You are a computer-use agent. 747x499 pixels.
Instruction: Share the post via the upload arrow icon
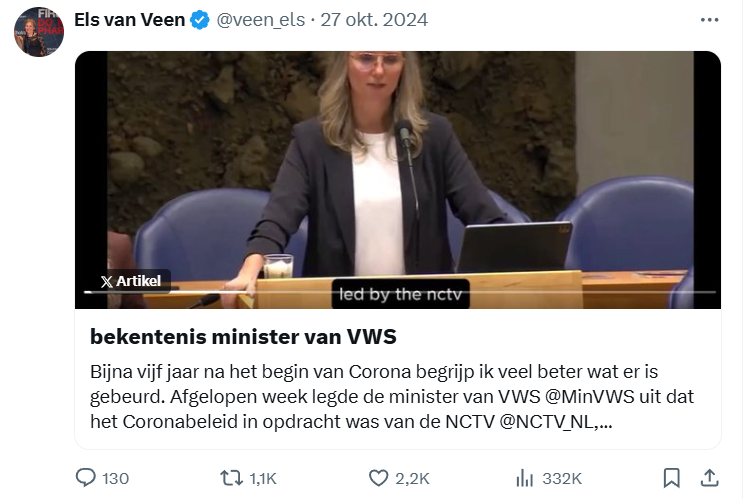pyautogui.click(x=709, y=478)
